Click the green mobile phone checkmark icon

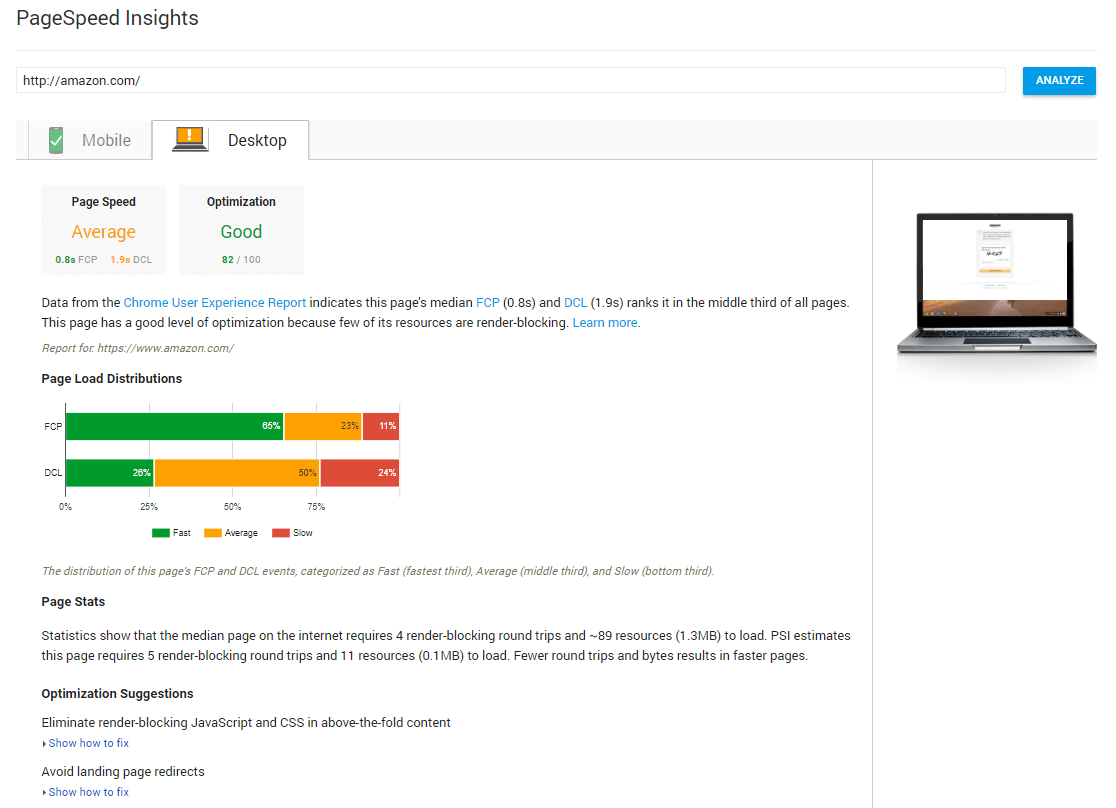click(x=56, y=140)
